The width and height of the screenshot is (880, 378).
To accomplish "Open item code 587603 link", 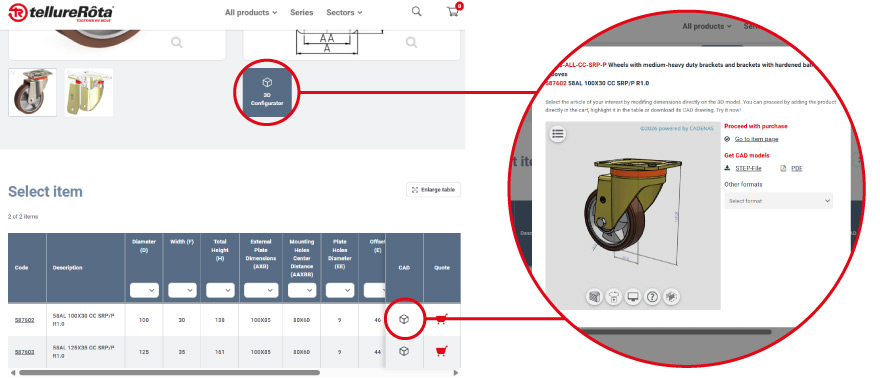I will (x=24, y=352).
